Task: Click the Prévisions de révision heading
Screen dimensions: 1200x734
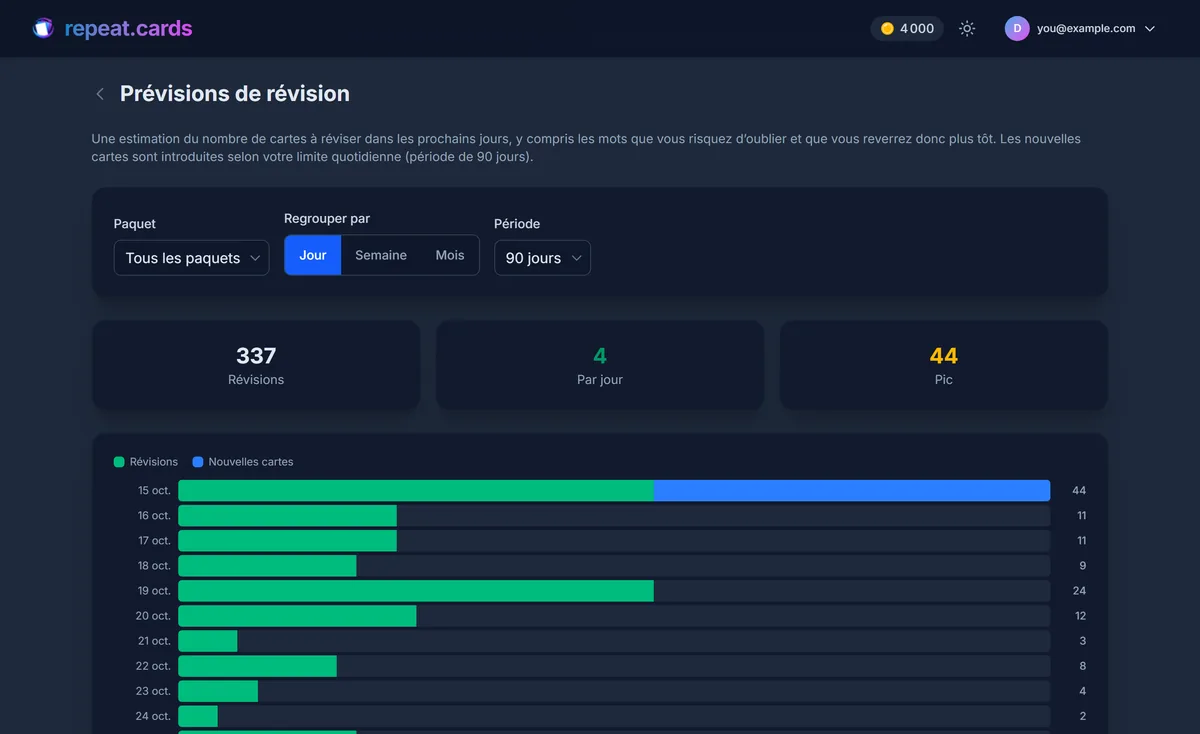Action: coord(235,94)
